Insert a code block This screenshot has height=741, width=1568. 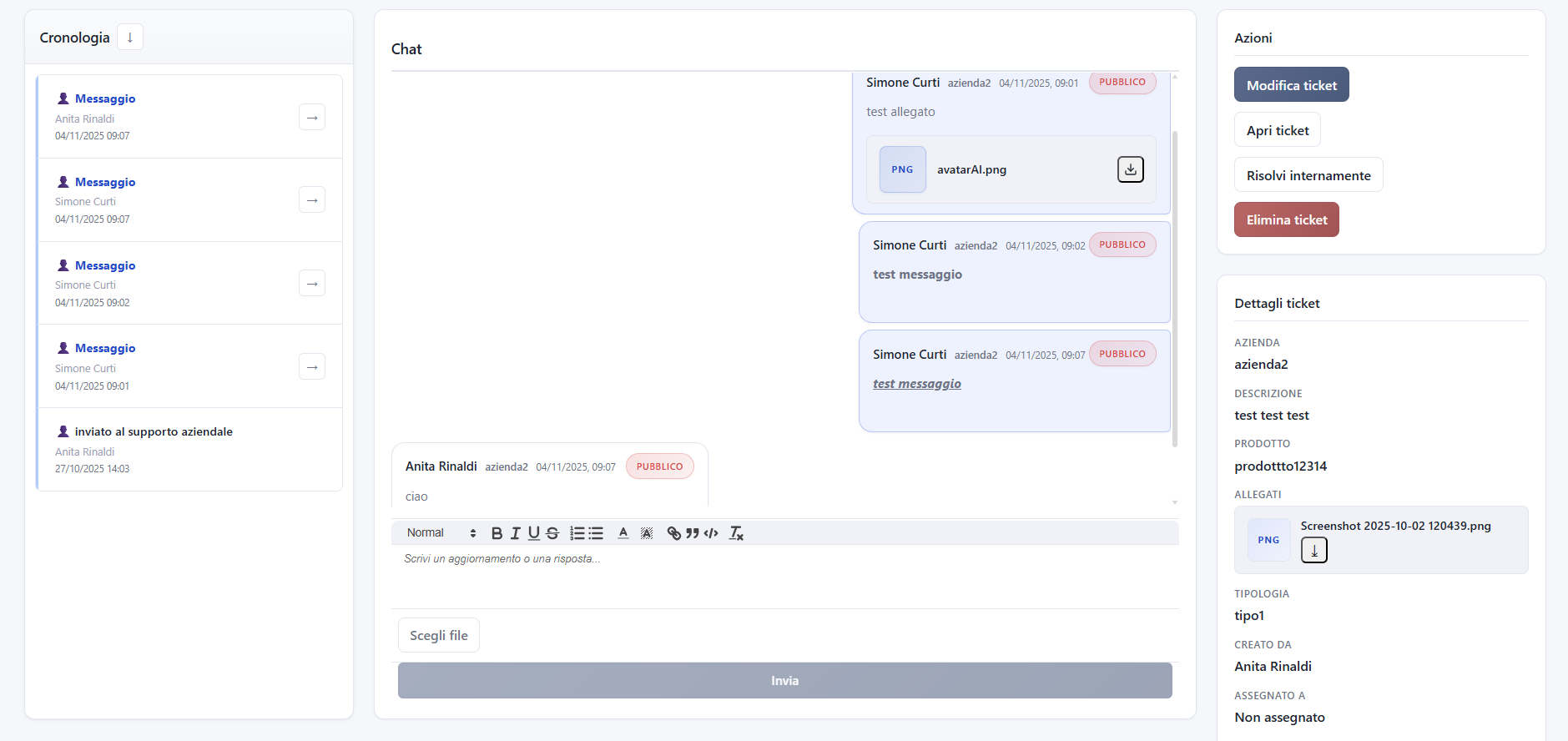coord(711,533)
